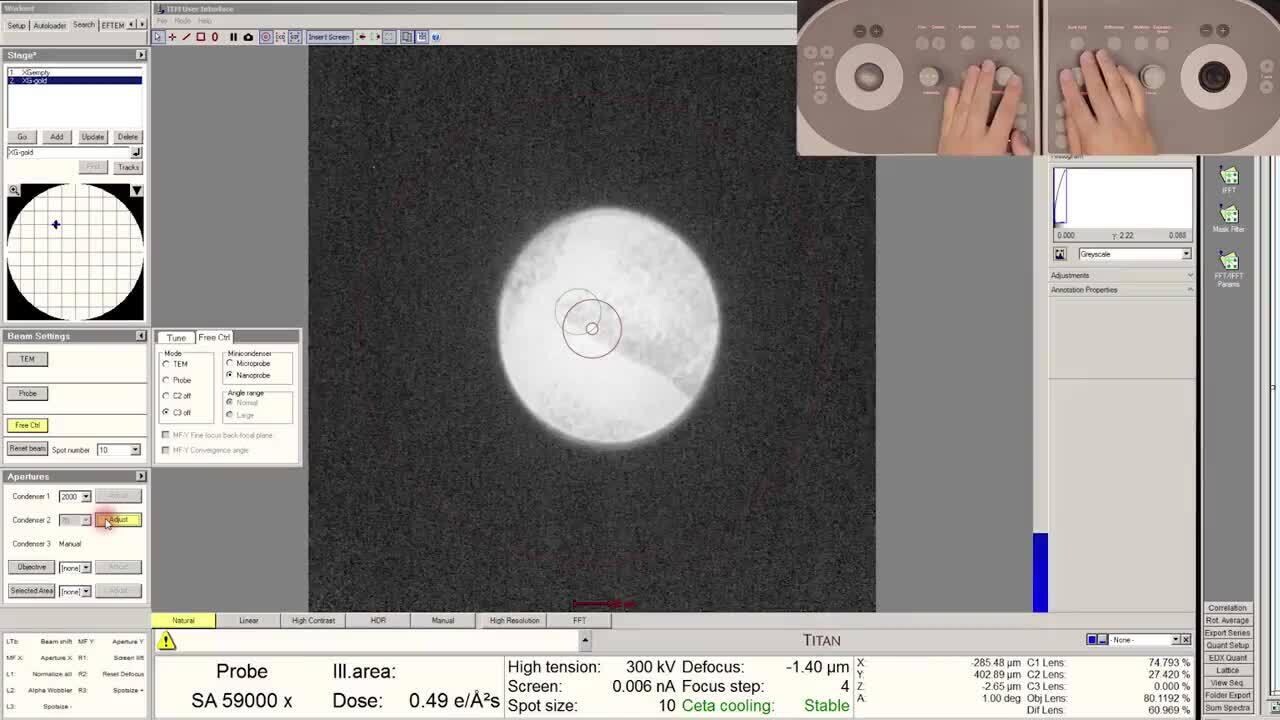Switch to the FFT display tab

click(x=579, y=620)
